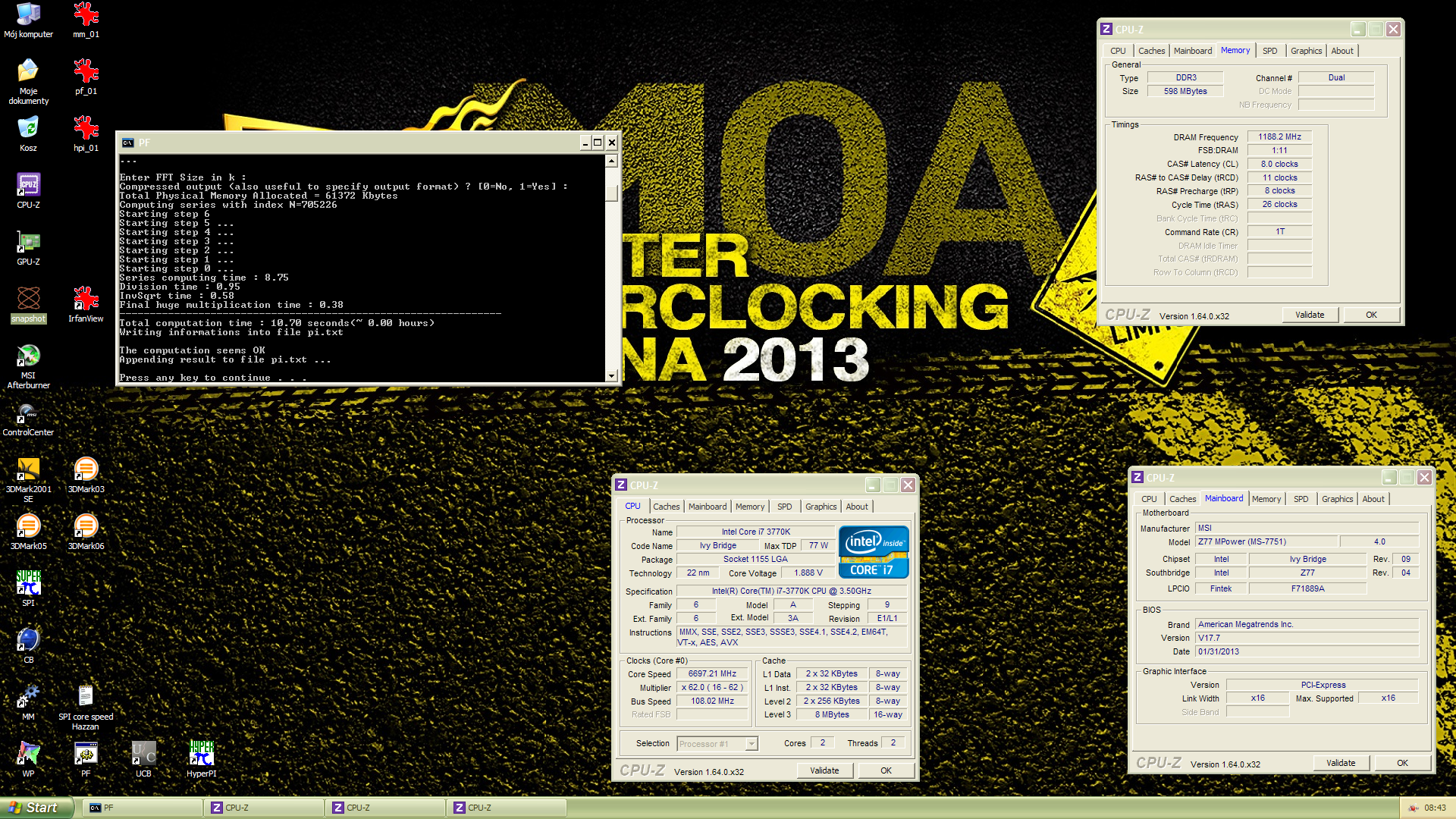Click Validate in CPU-Z processor window
The image size is (1456, 819).
[x=824, y=770]
